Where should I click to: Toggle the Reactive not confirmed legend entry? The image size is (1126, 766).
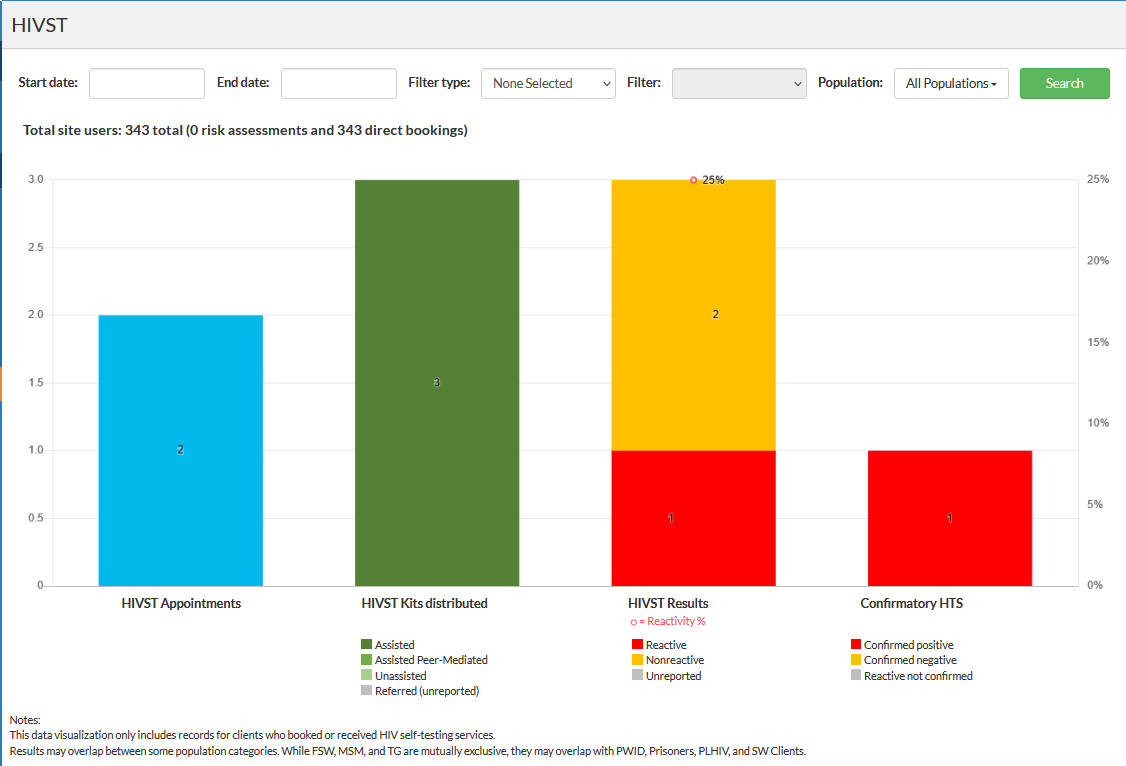[917, 676]
